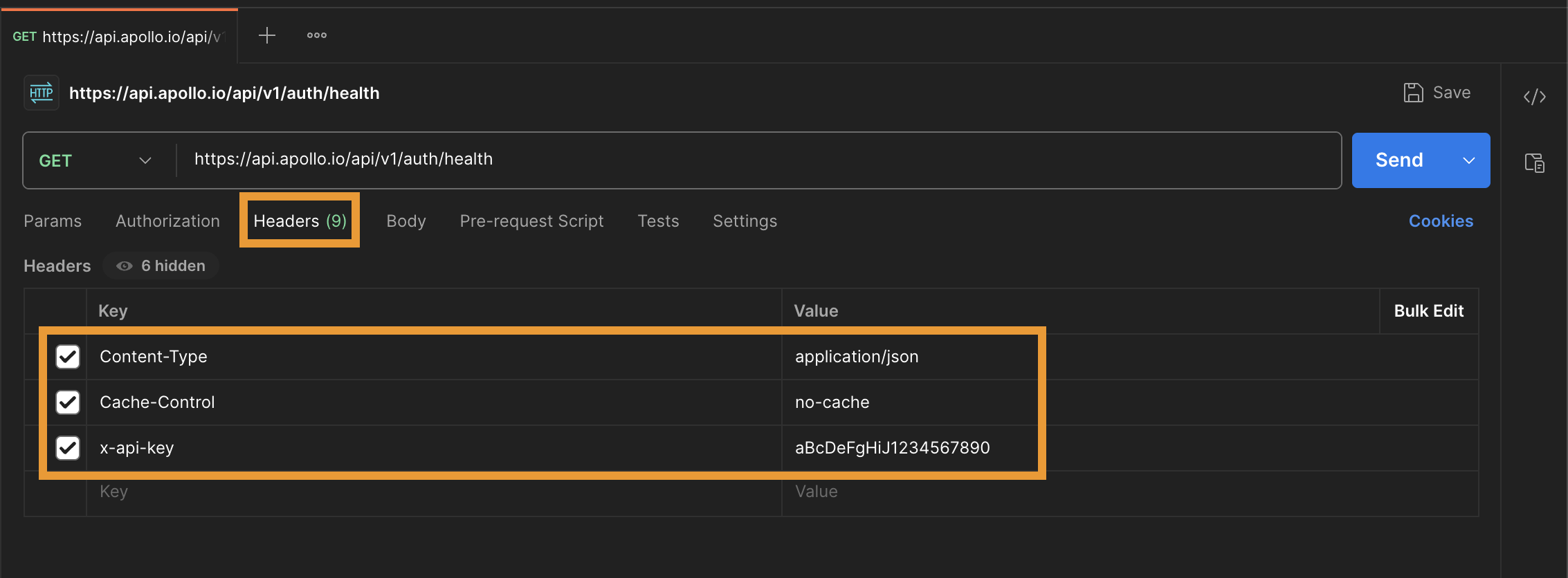This screenshot has width=1568, height=578.
Task: Click Bulk Edit for headers
Action: 1429,311
